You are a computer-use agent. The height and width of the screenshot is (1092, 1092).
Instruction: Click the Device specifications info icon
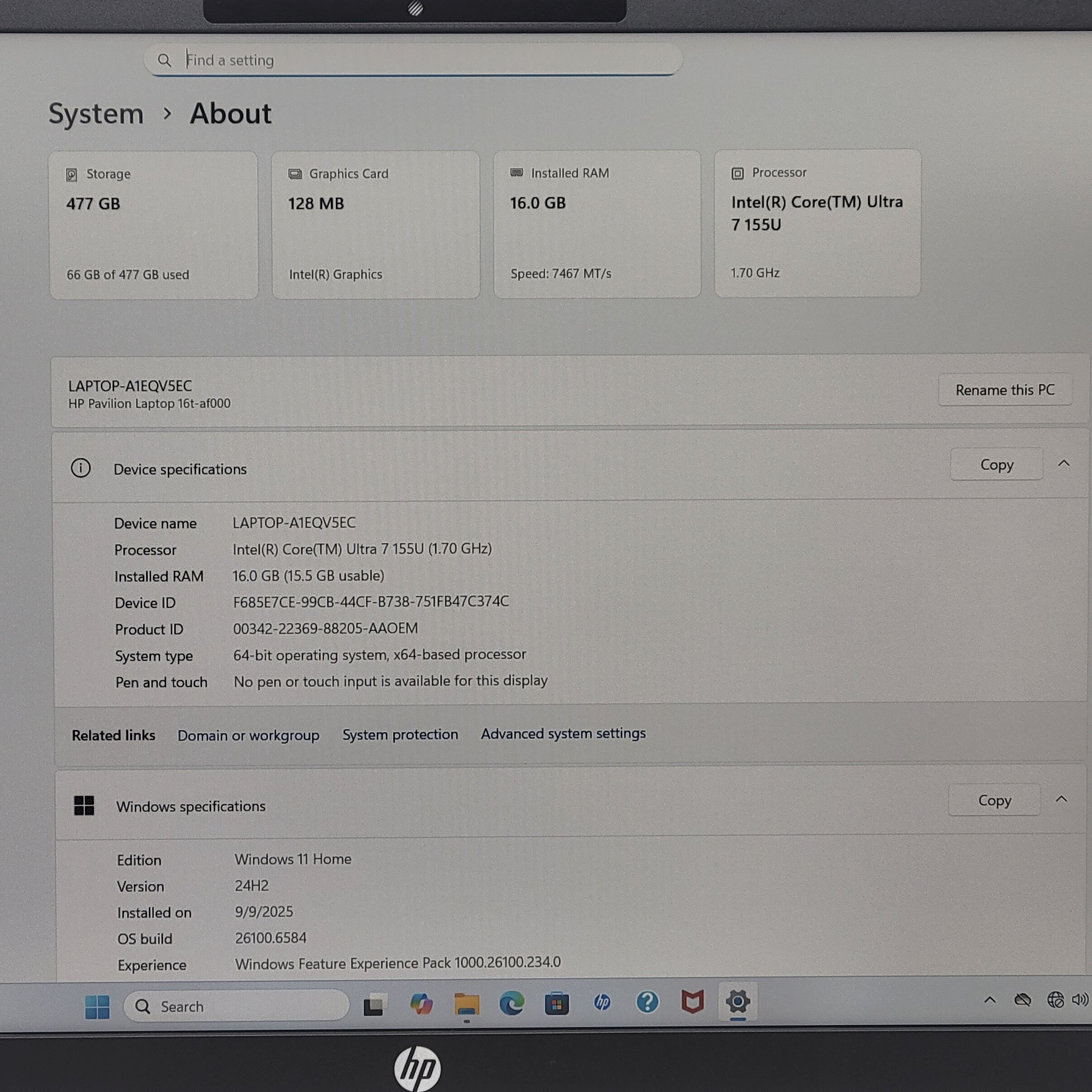(x=81, y=468)
